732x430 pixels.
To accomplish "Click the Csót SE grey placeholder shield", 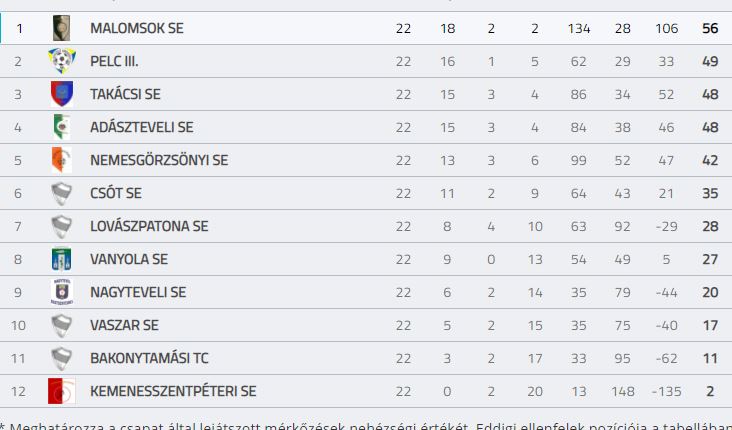I will click(62, 193).
